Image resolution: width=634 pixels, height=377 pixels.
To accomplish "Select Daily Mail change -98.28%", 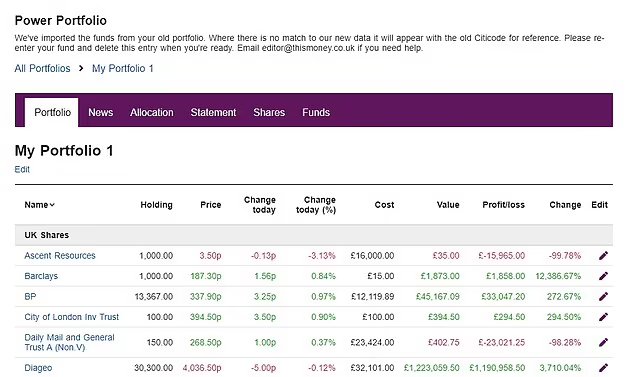I will point(565,342).
